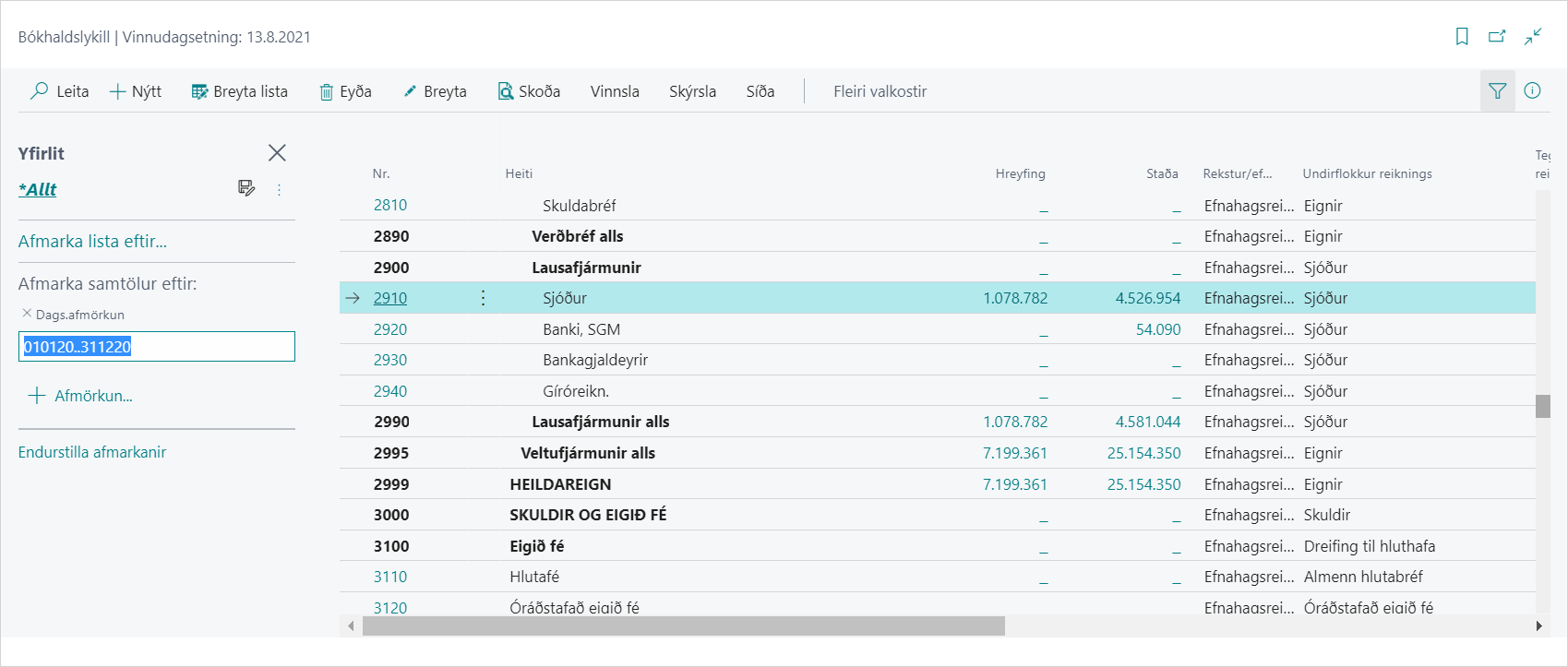
Task: Open the Skýrsla menu
Action: point(692,91)
